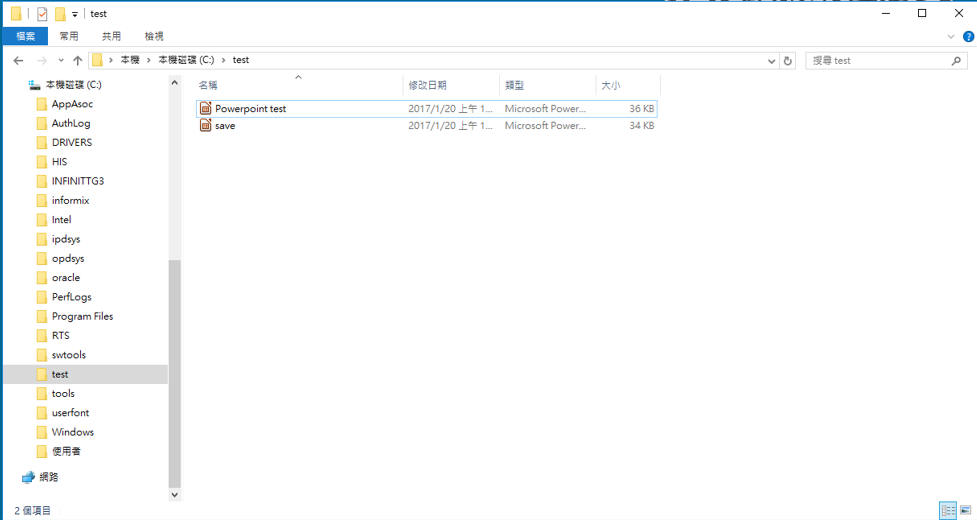Open the recent locations dropdown arrow
The image size is (977, 520).
[59, 61]
